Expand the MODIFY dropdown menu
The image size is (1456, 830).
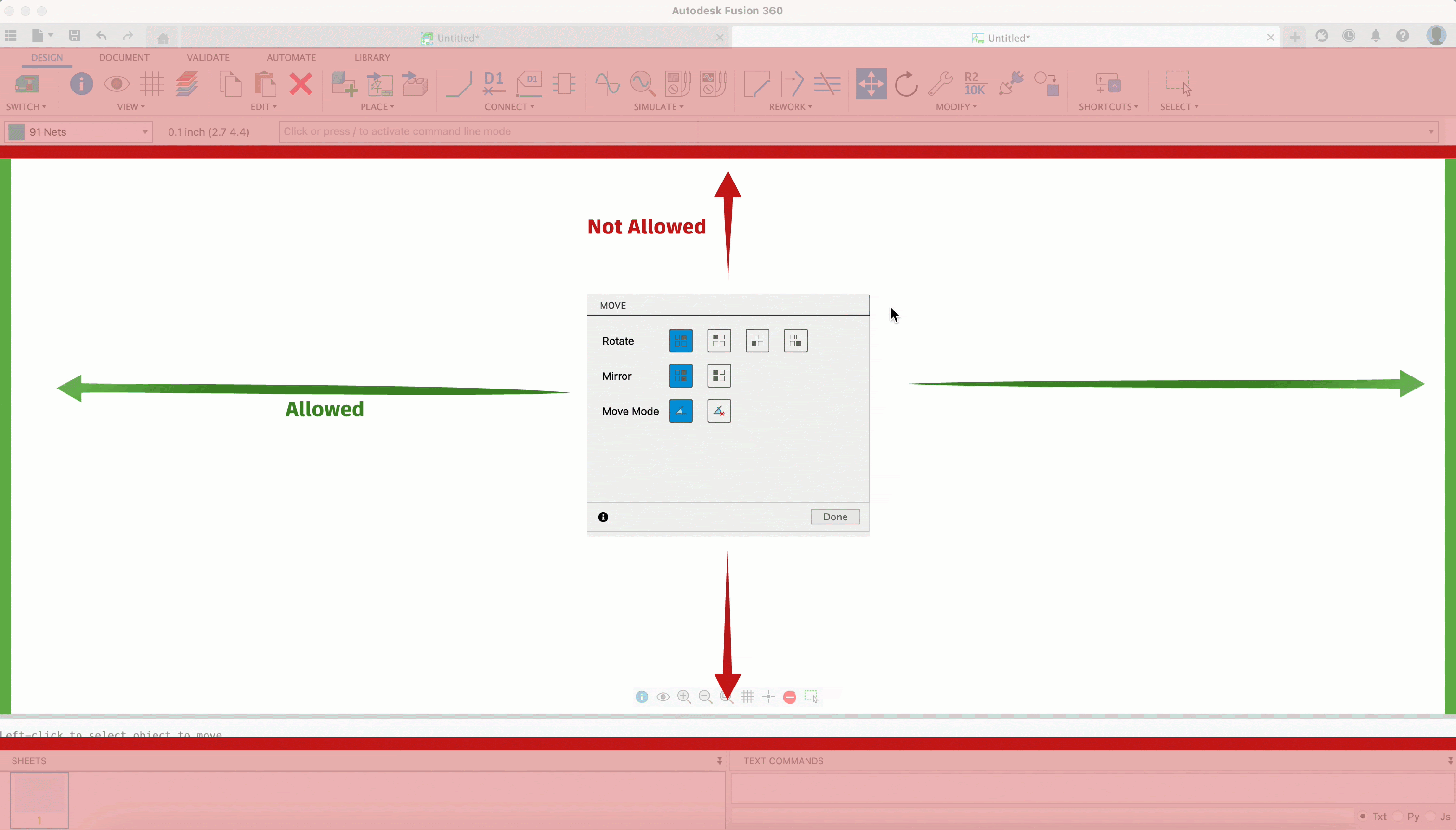pyautogui.click(x=956, y=106)
